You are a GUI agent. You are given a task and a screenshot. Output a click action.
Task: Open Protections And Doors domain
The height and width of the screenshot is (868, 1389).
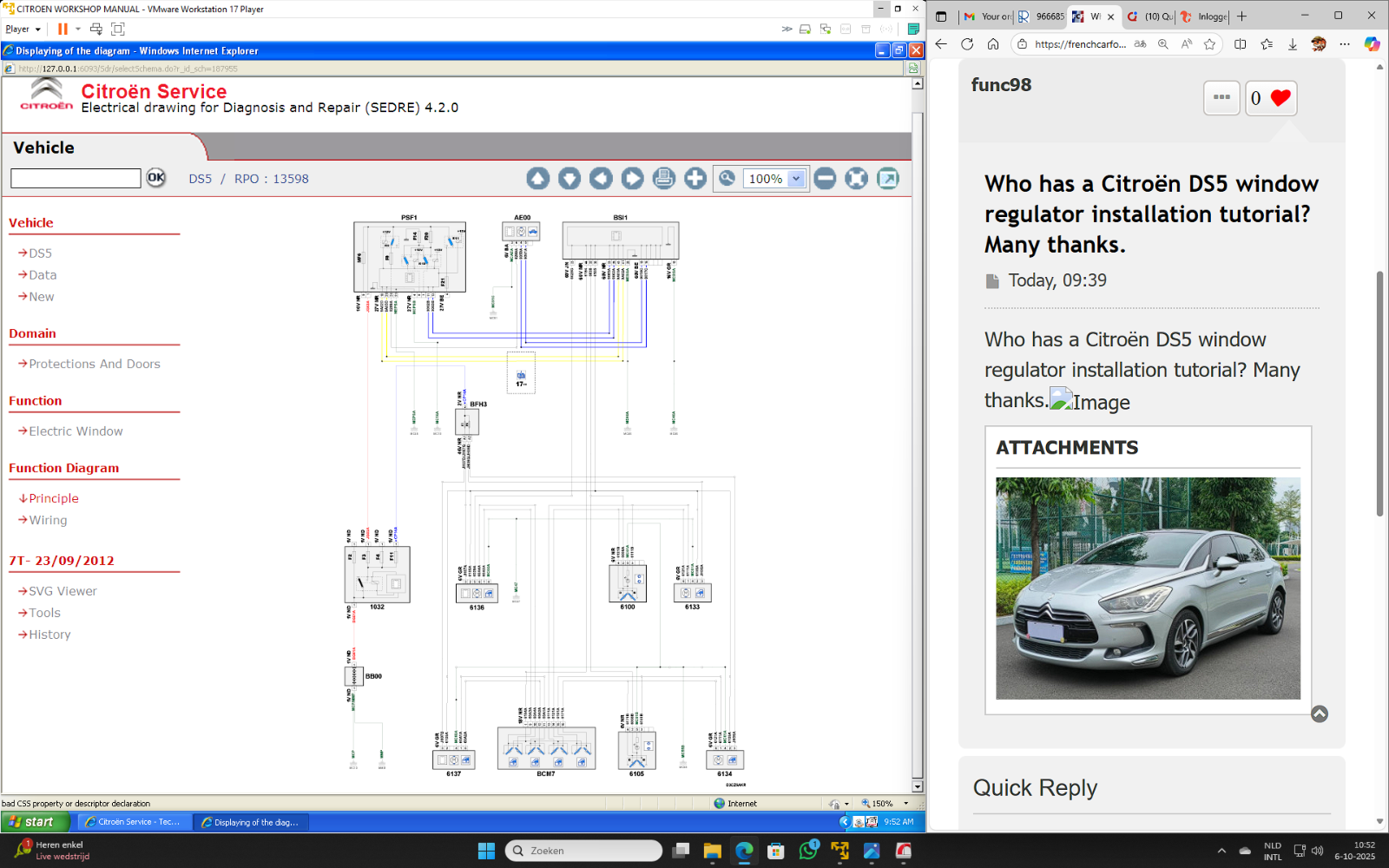95,364
